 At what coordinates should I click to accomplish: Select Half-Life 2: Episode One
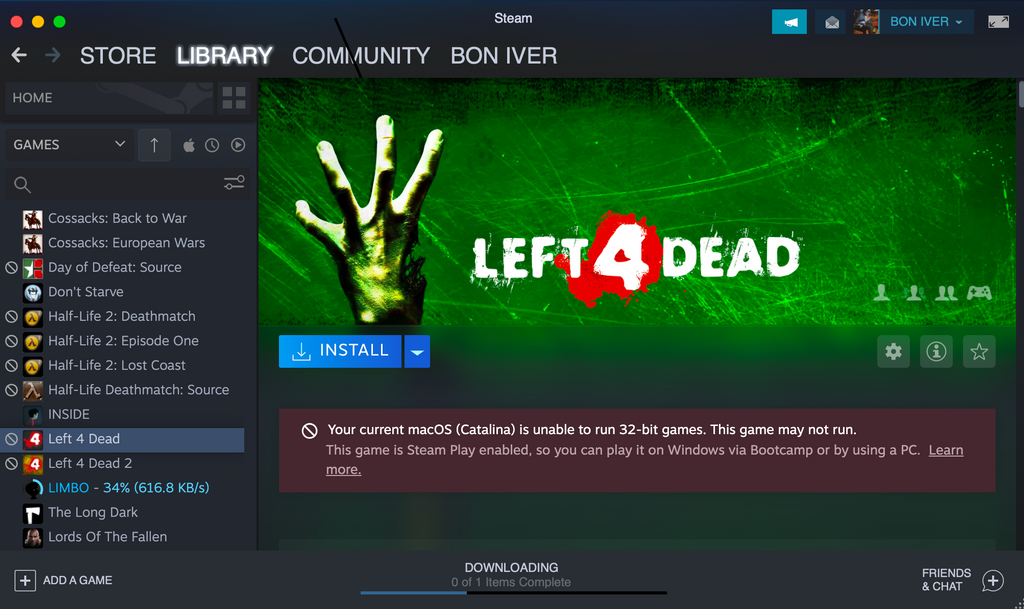(123, 341)
